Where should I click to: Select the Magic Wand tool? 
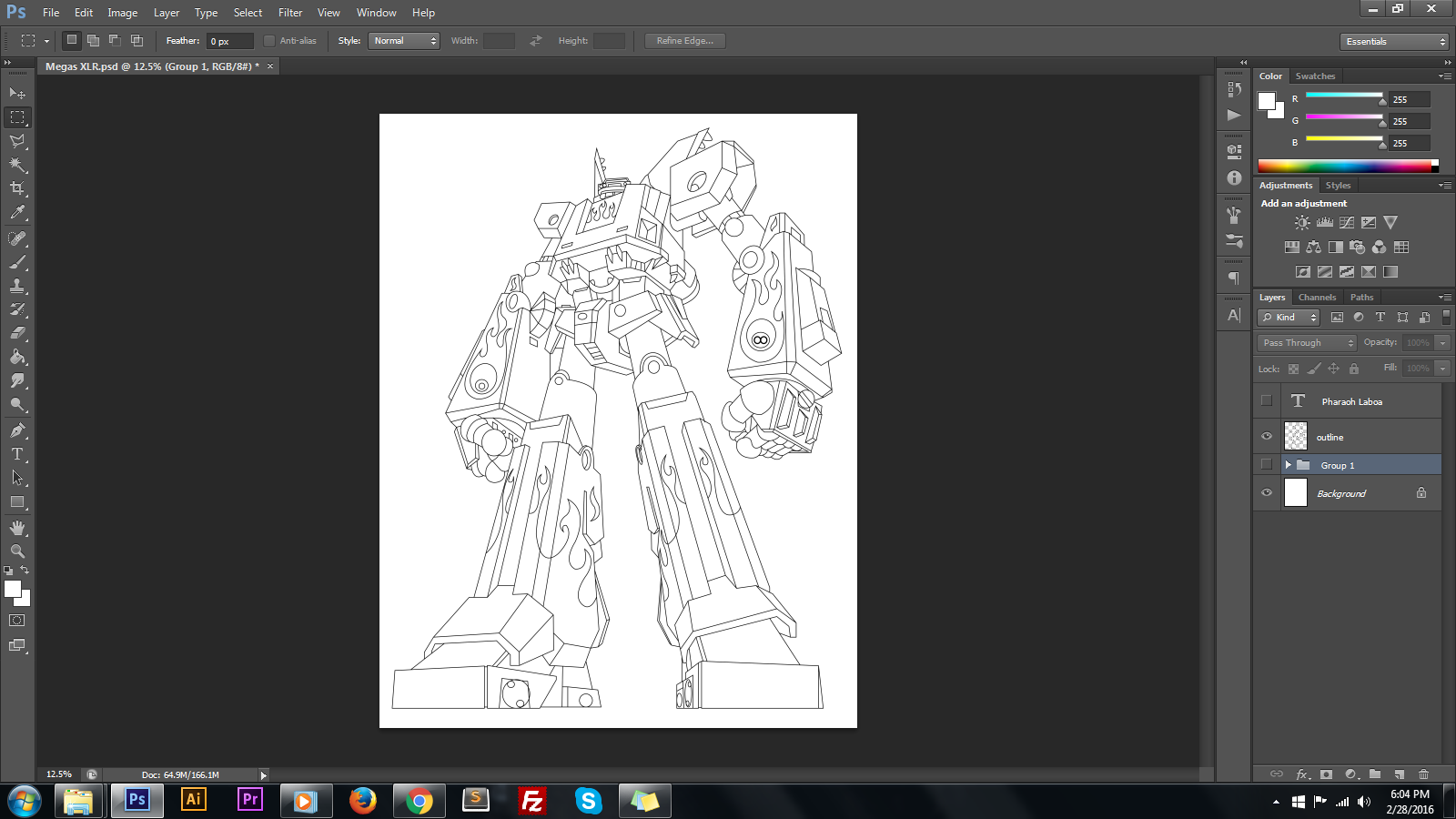[17, 165]
